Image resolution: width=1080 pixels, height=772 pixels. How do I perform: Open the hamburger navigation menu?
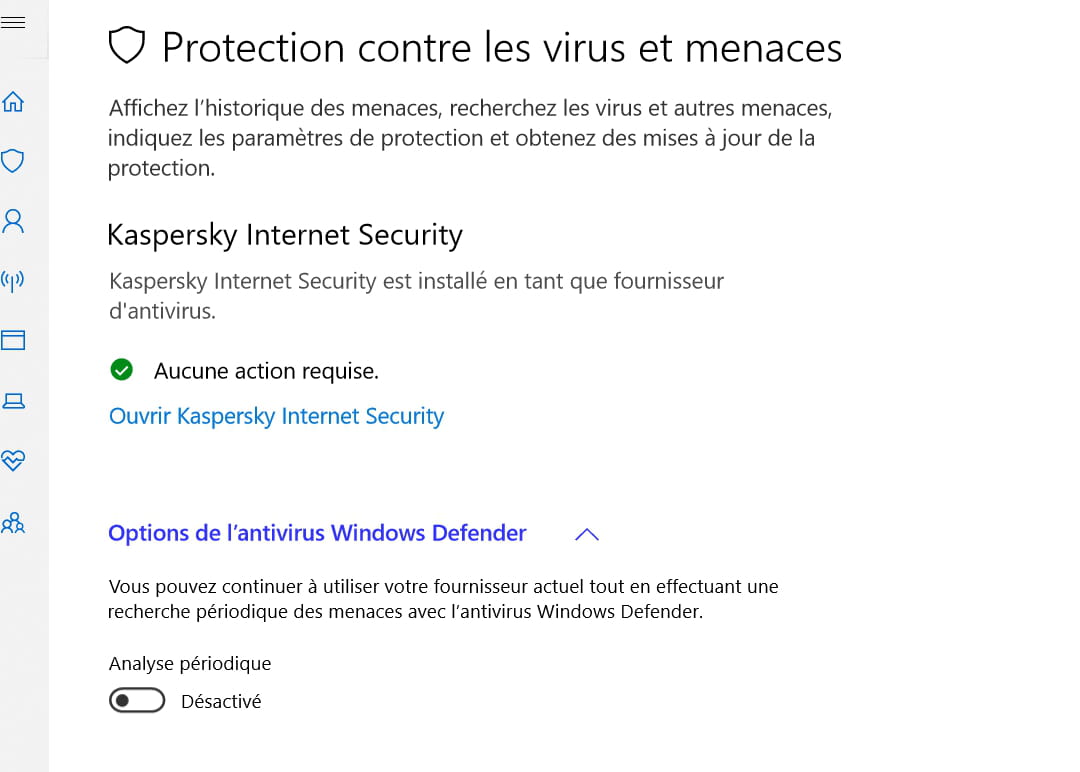point(13,22)
